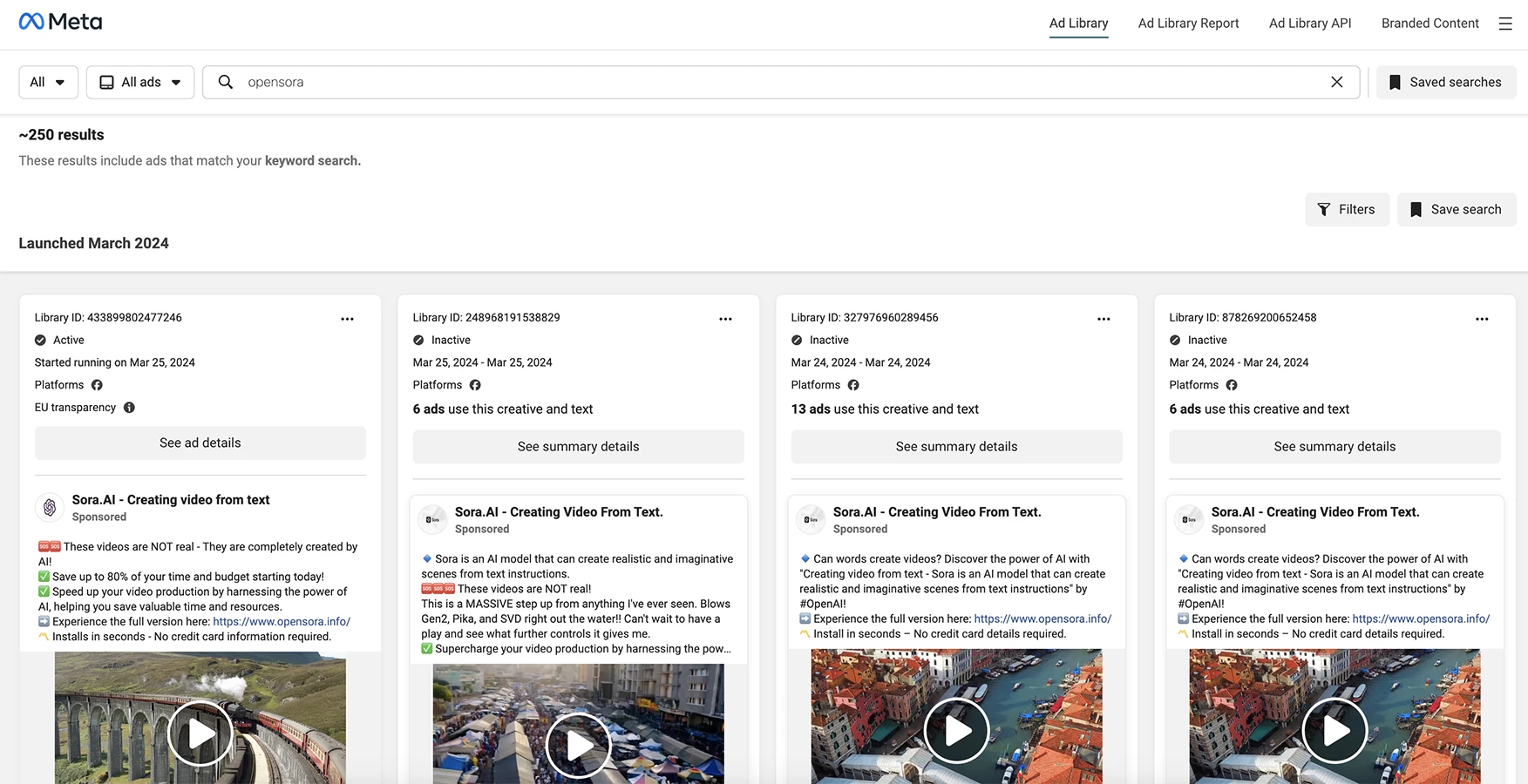
Task: Open opensora.info link in ad 327976960289456
Action: point(1042,619)
